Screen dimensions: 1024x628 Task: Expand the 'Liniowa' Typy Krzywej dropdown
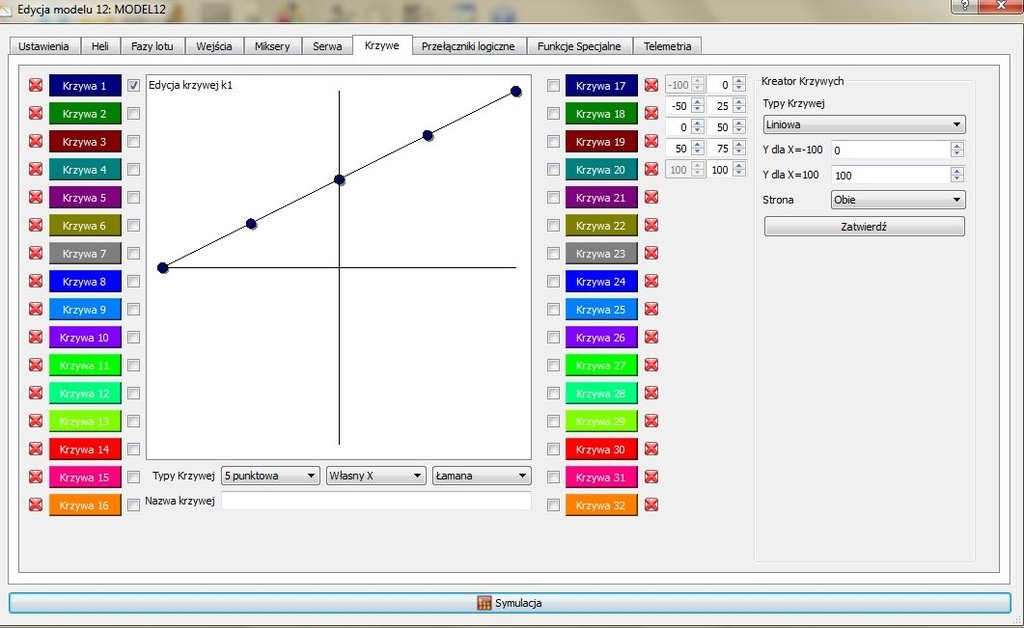coord(863,125)
